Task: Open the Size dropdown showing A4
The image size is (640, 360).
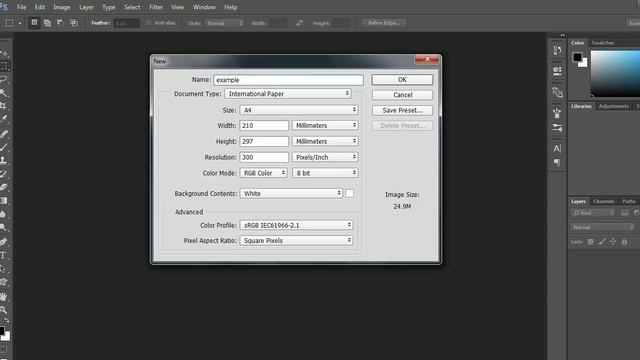Action: (x=299, y=110)
